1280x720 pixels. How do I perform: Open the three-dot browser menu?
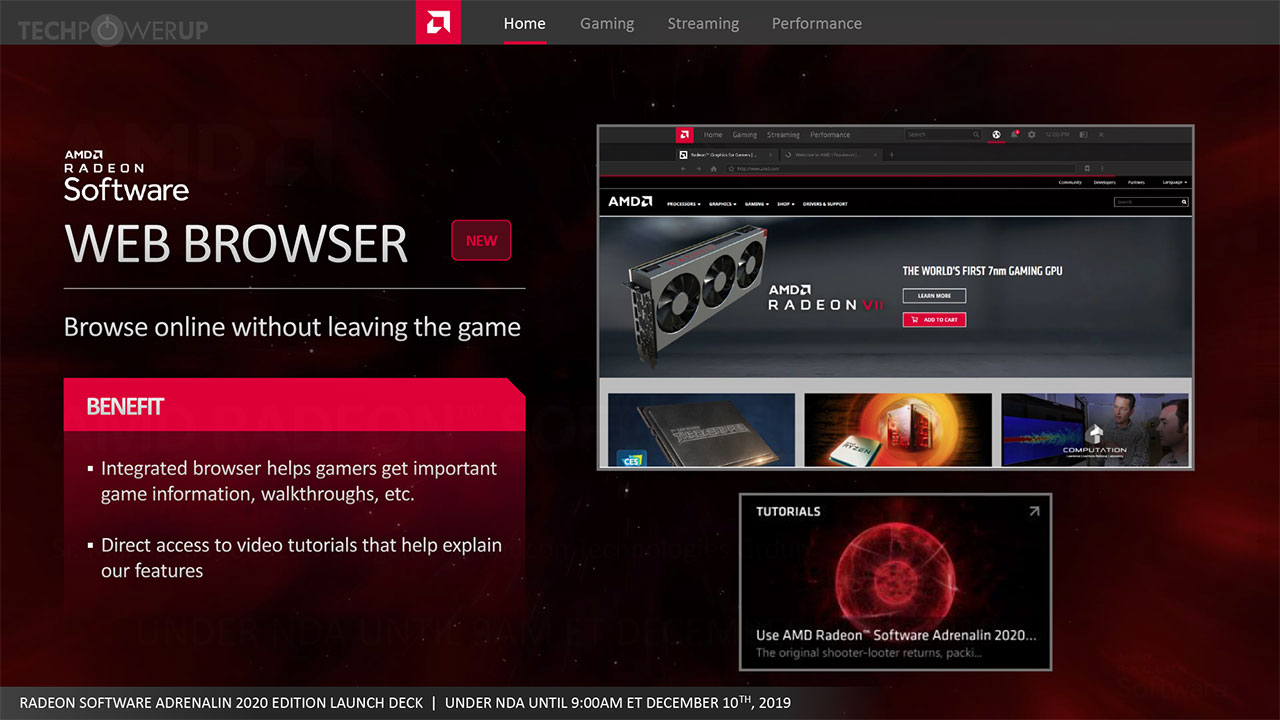click(x=1102, y=169)
